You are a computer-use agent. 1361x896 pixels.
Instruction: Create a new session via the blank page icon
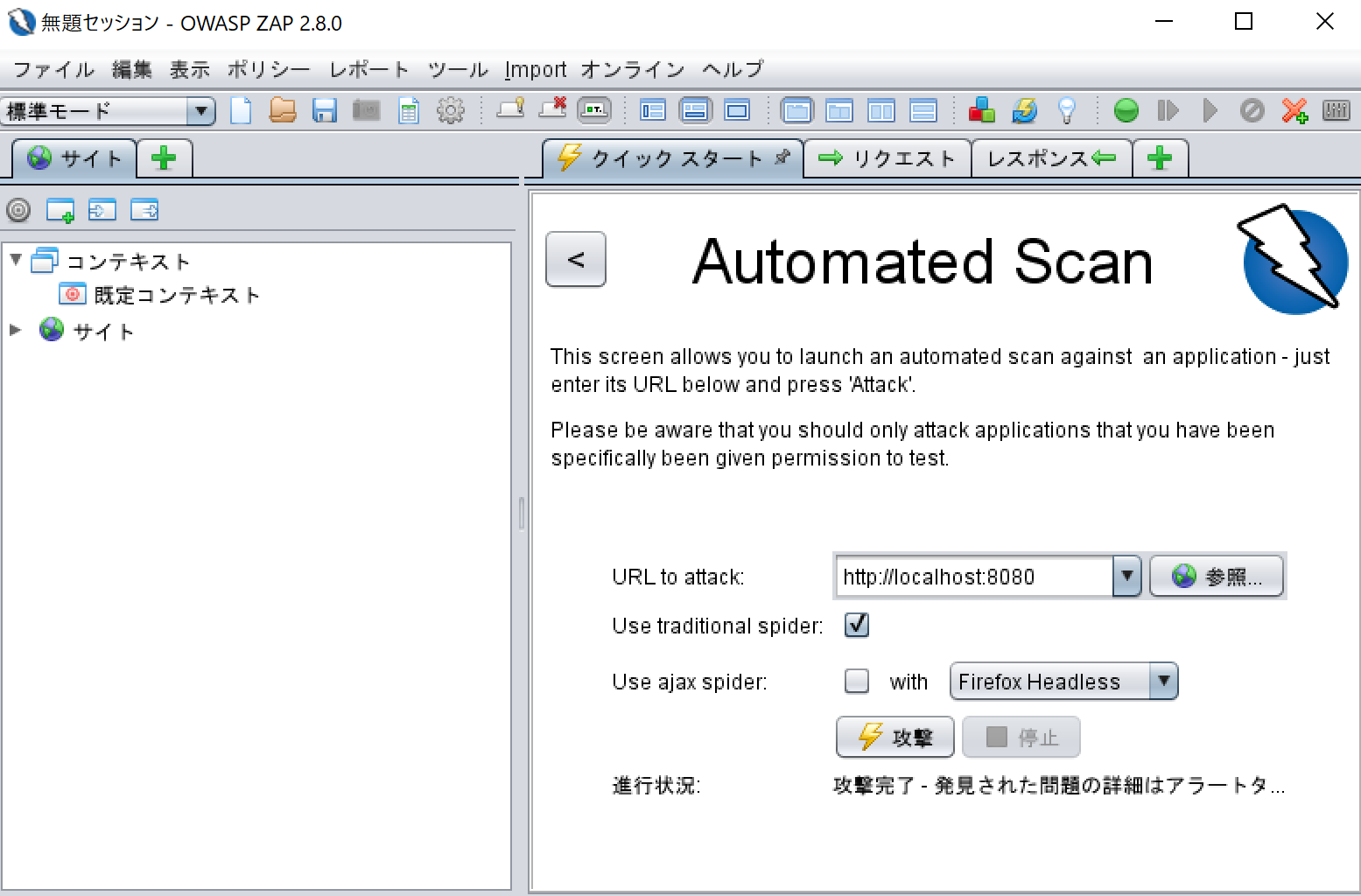241,110
